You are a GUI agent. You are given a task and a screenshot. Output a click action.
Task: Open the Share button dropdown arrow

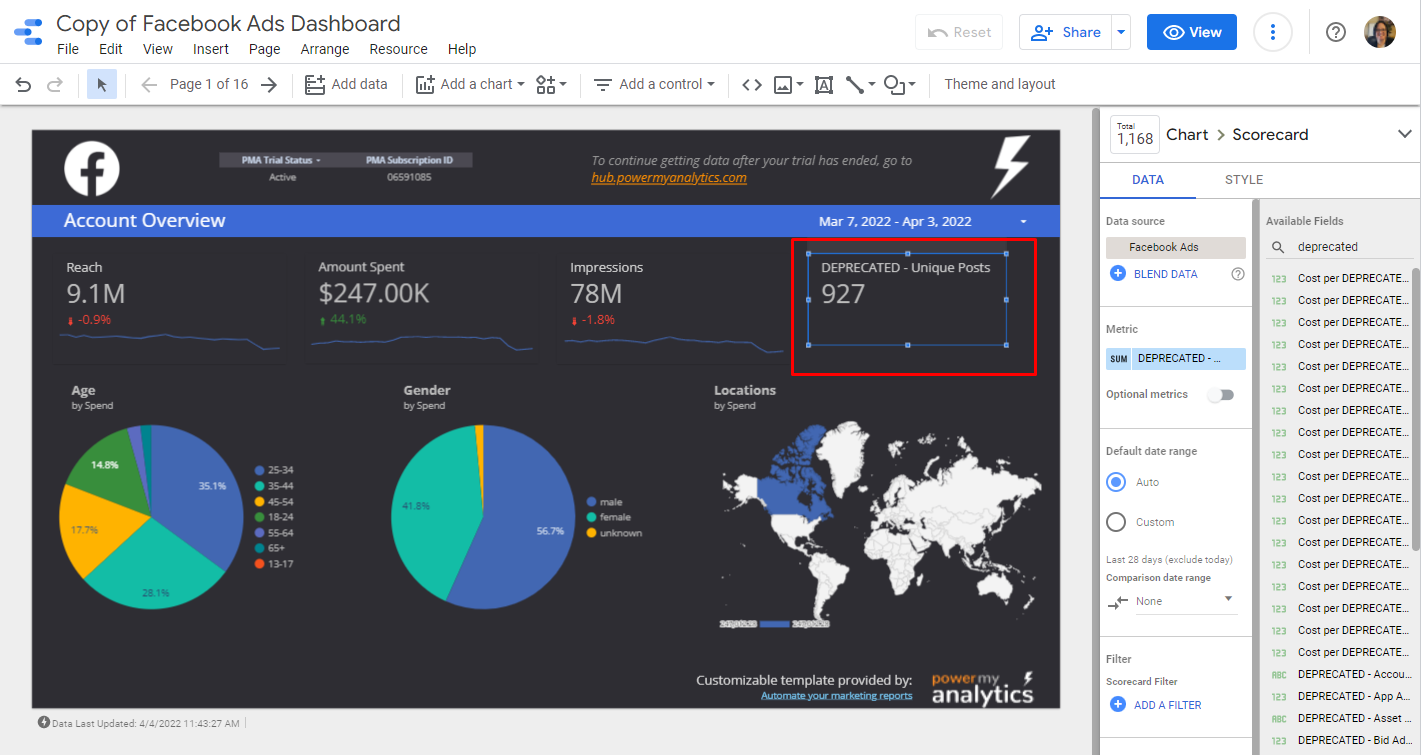tap(1121, 32)
